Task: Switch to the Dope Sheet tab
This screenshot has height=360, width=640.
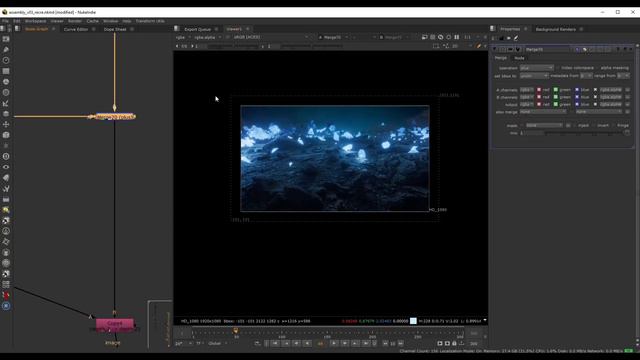Action: coord(115,29)
